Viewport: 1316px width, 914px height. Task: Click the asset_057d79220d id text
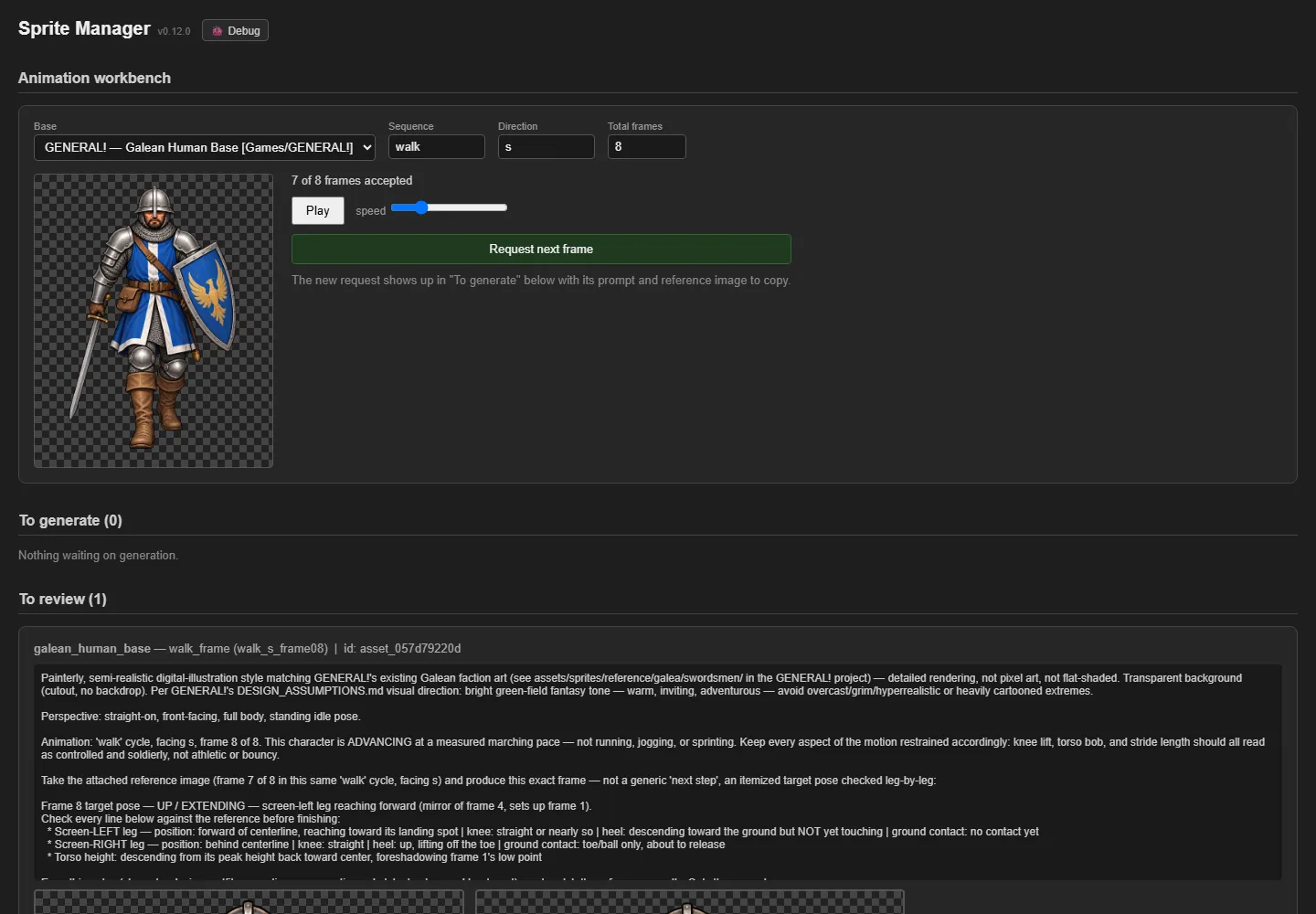(410, 649)
